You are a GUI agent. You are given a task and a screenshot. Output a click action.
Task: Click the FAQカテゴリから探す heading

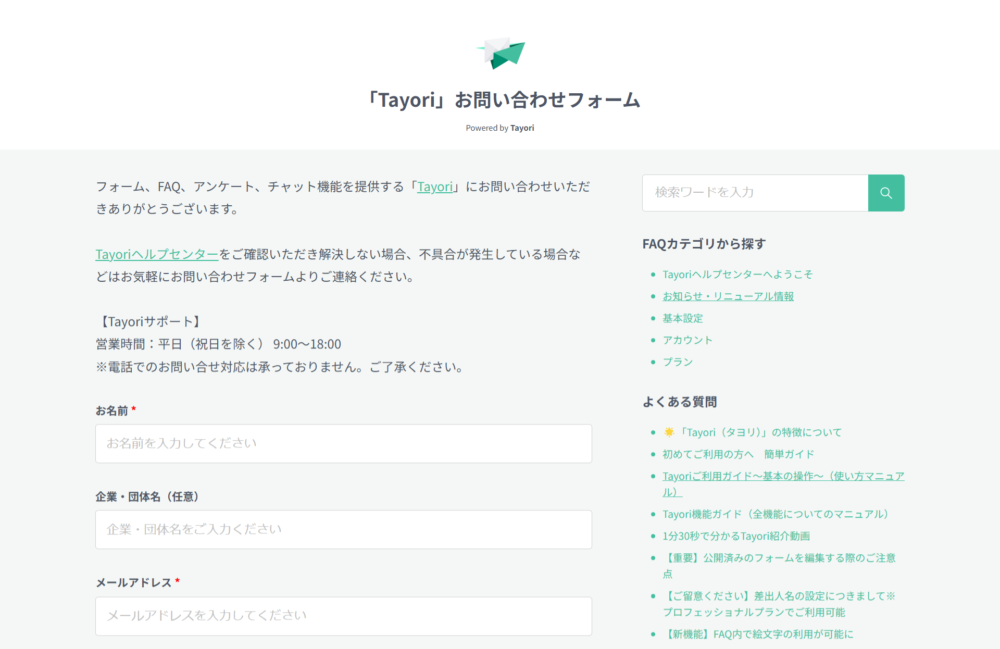pos(704,244)
